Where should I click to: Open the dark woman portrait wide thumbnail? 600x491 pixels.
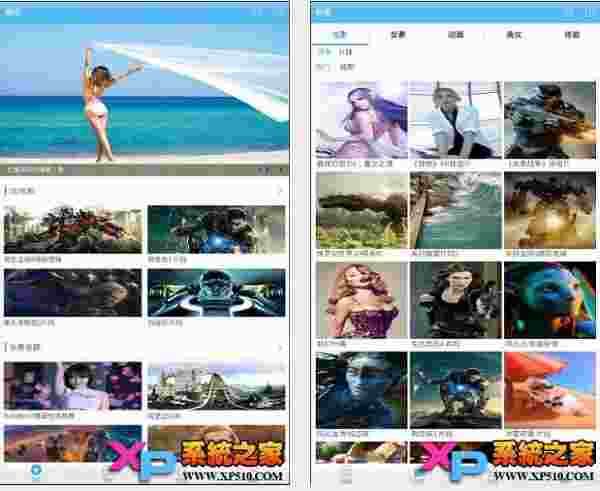73,293
